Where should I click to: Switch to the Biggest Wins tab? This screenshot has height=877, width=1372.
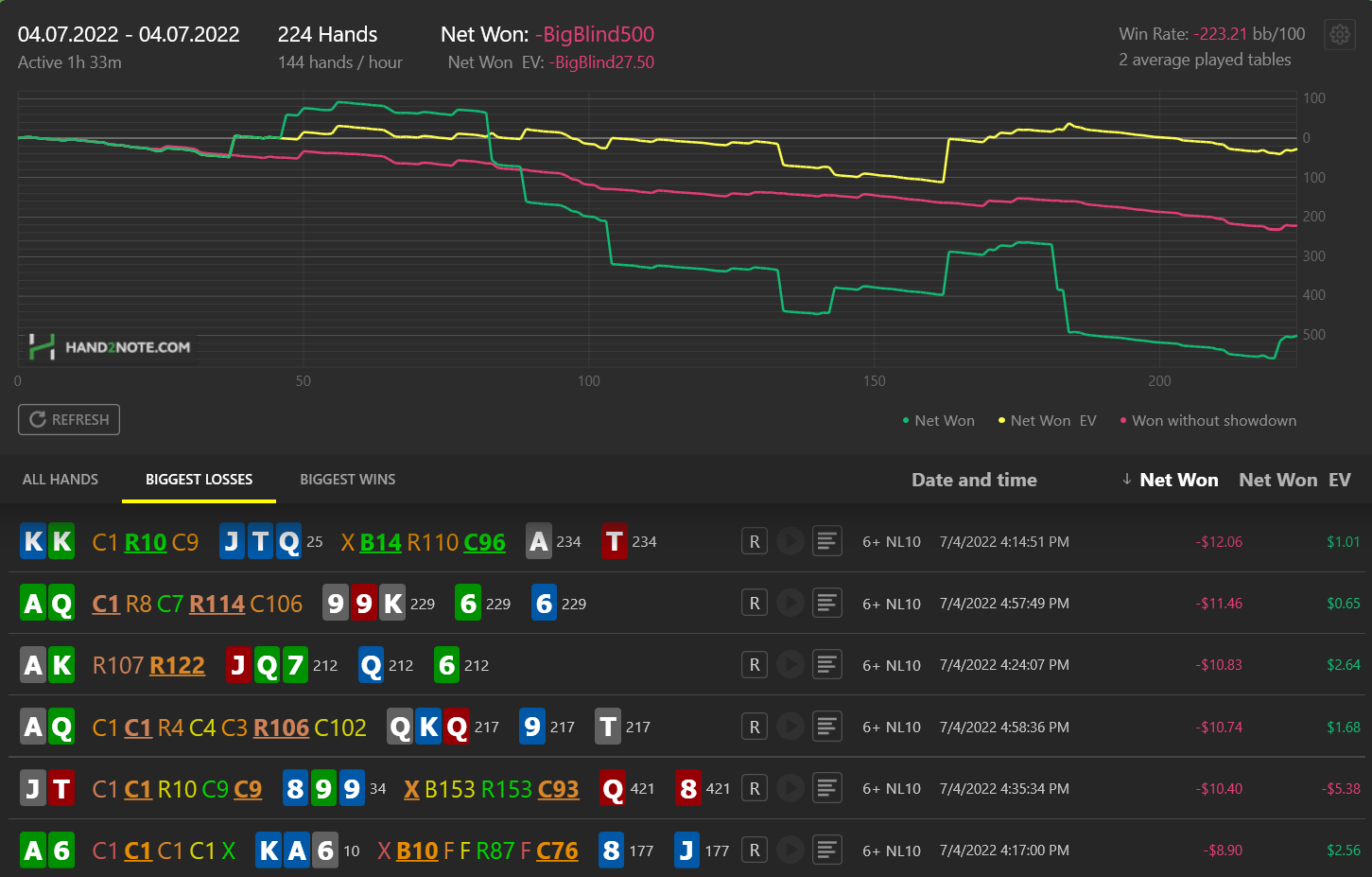(348, 480)
